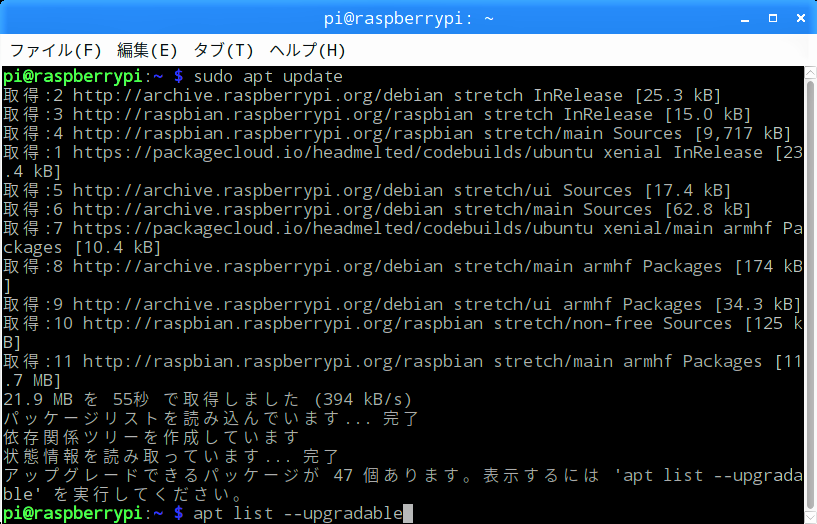Open the タブ(T) menu
Screen dimensions: 817x524
coord(224,51)
